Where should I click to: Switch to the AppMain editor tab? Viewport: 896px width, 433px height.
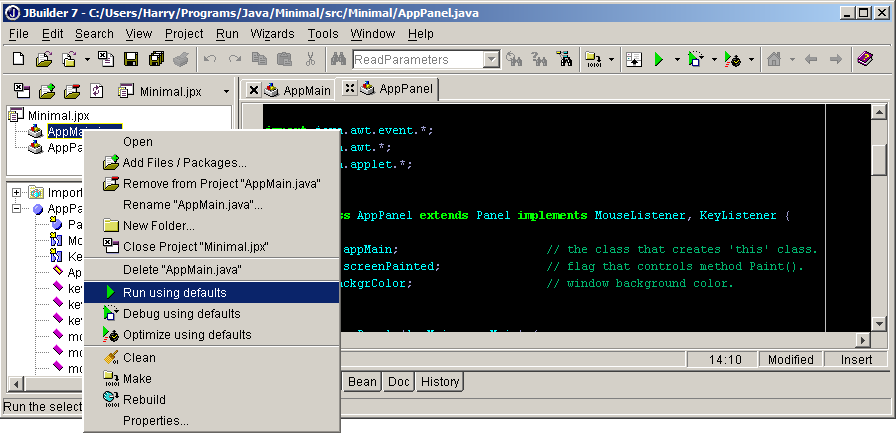(307, 90)
